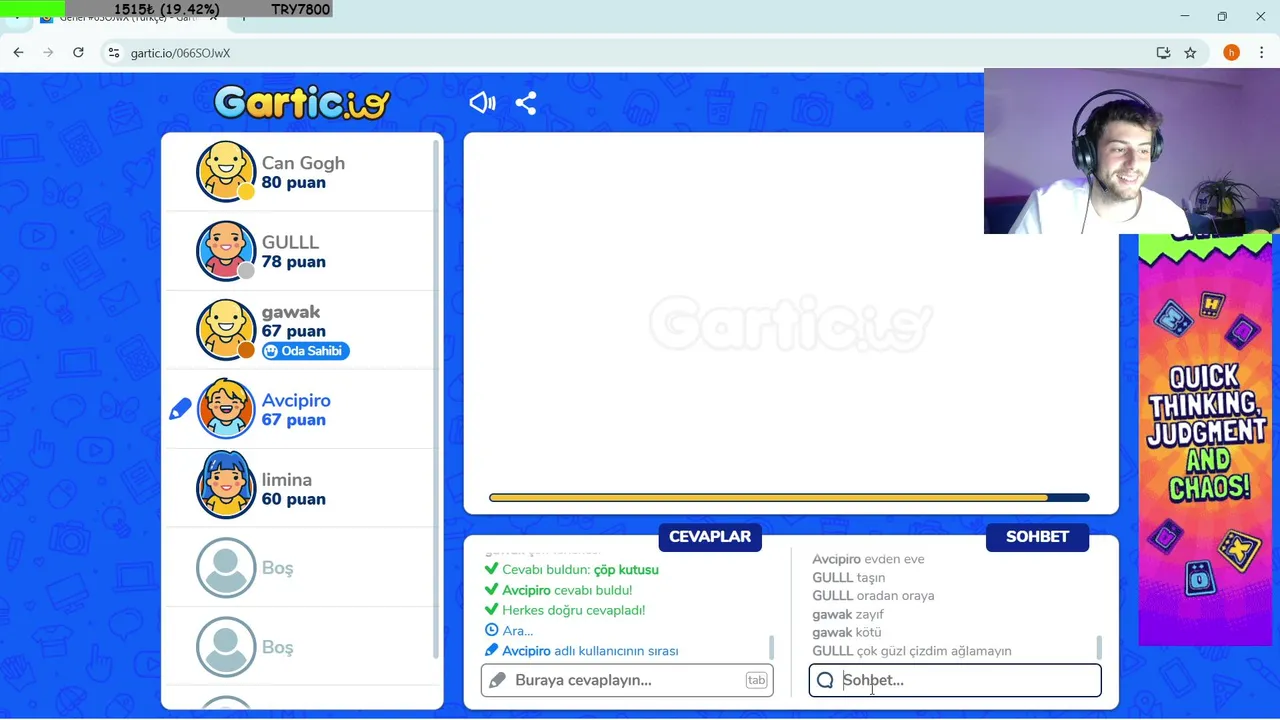1280x720 pixels.
Task: Click chat message "Avcipiro evden eve"
Action: [x=868, y=559]
